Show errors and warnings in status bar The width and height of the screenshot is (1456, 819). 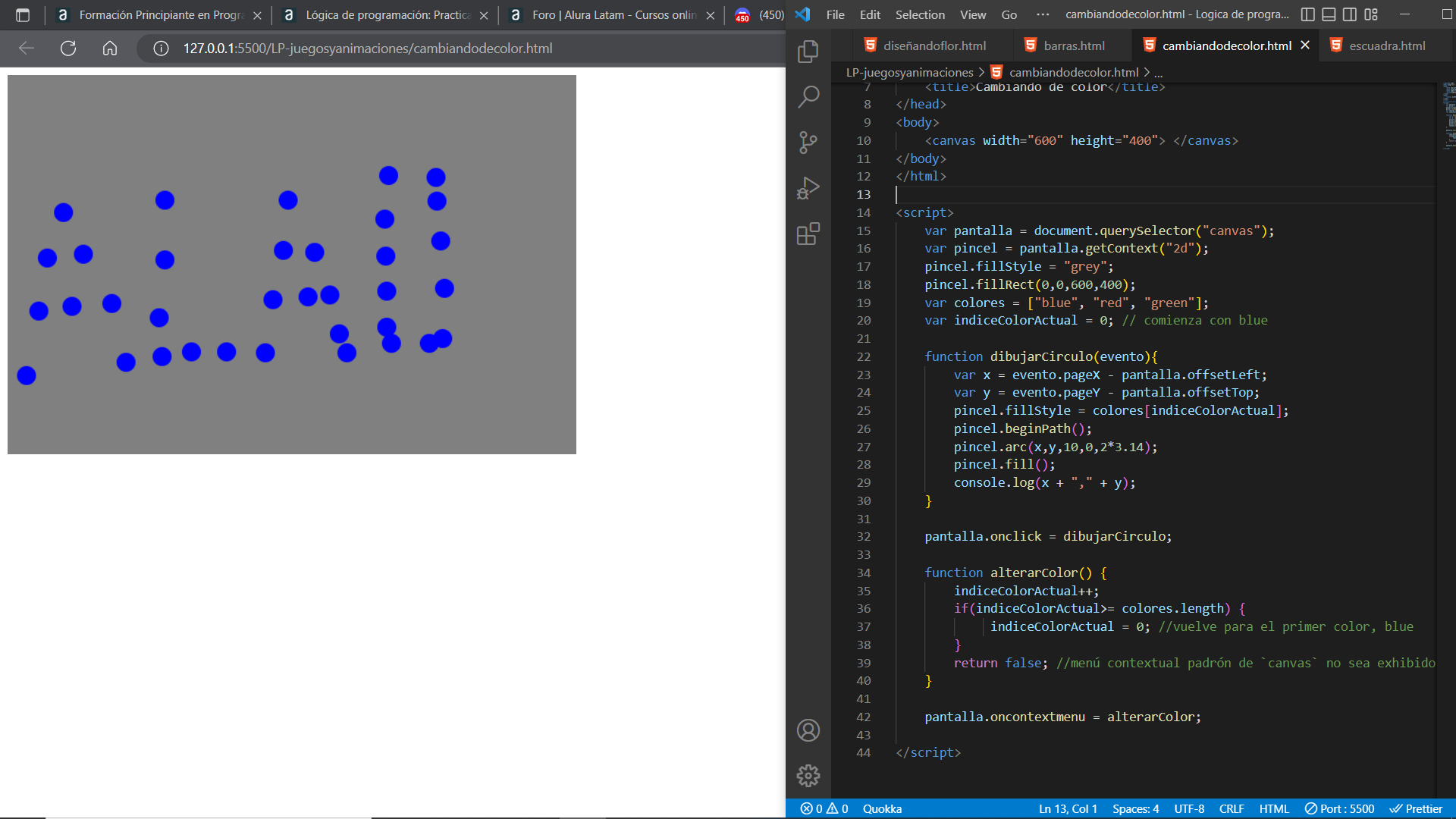824,809
